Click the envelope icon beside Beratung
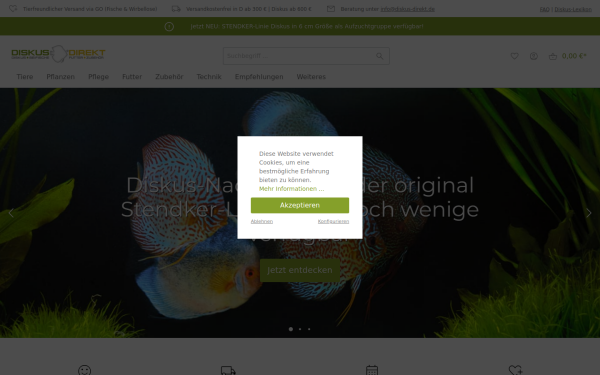 pyautogui.click(x=331, y=8)
